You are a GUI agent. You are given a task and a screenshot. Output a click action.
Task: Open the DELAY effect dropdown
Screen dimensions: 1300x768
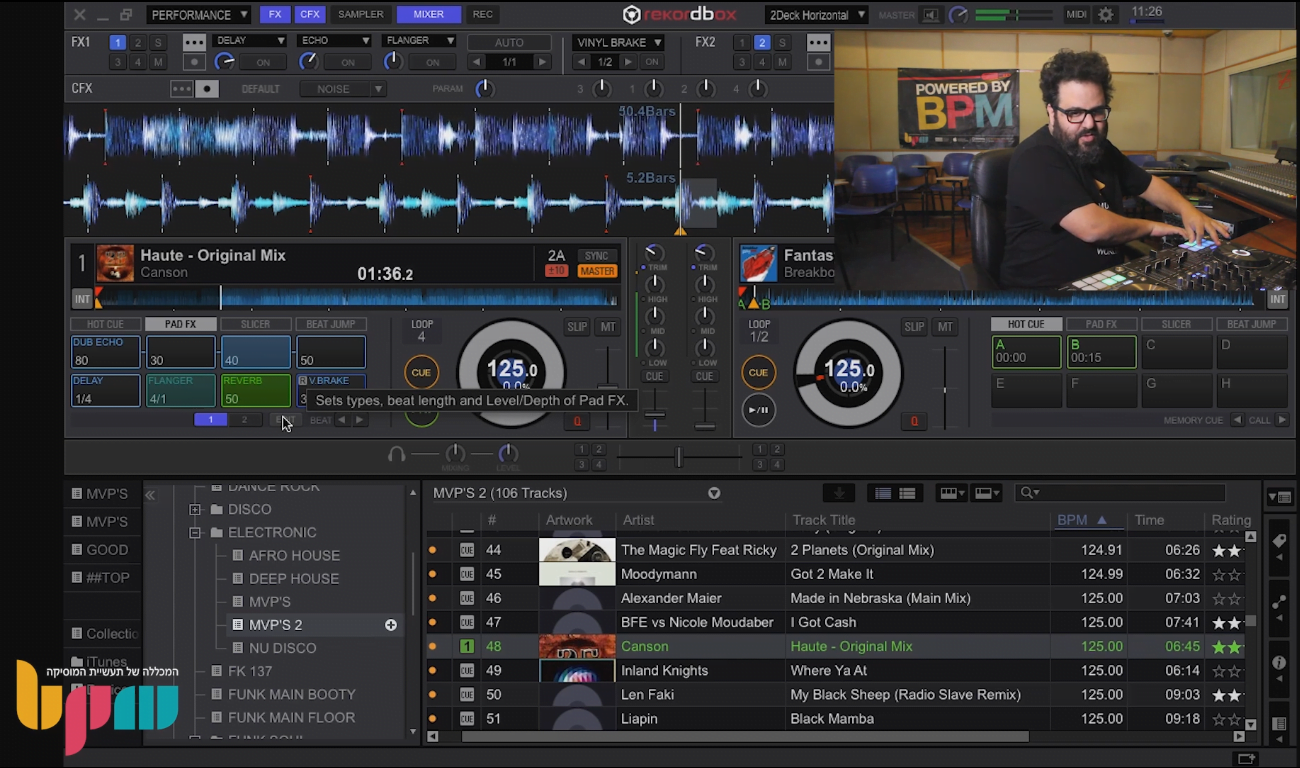249,41
